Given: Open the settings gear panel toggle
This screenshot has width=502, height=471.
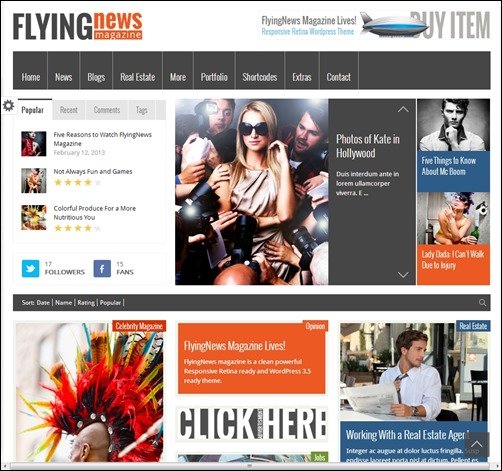Looking at the screenshot, I should point(8,106).
